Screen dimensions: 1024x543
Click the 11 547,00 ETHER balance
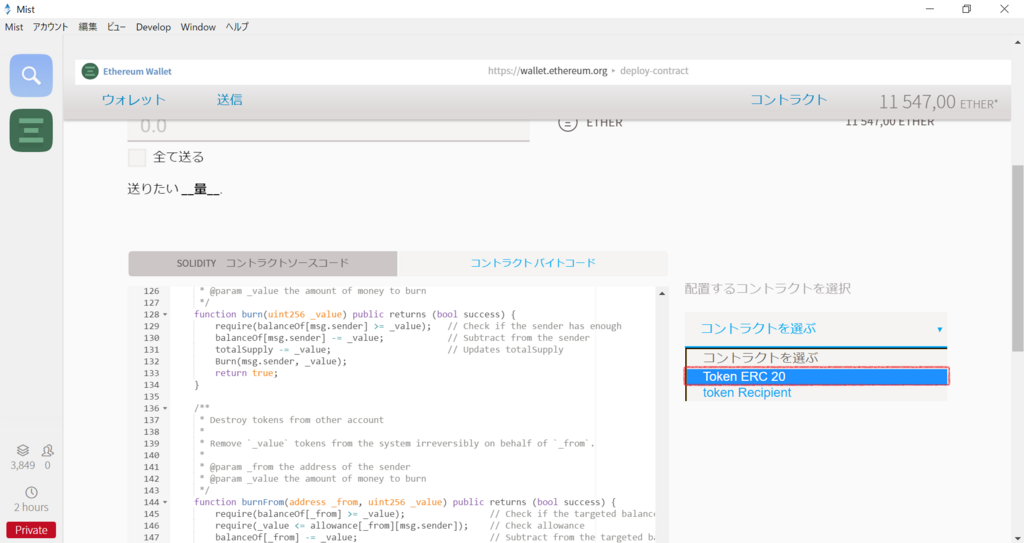(938, 102)
